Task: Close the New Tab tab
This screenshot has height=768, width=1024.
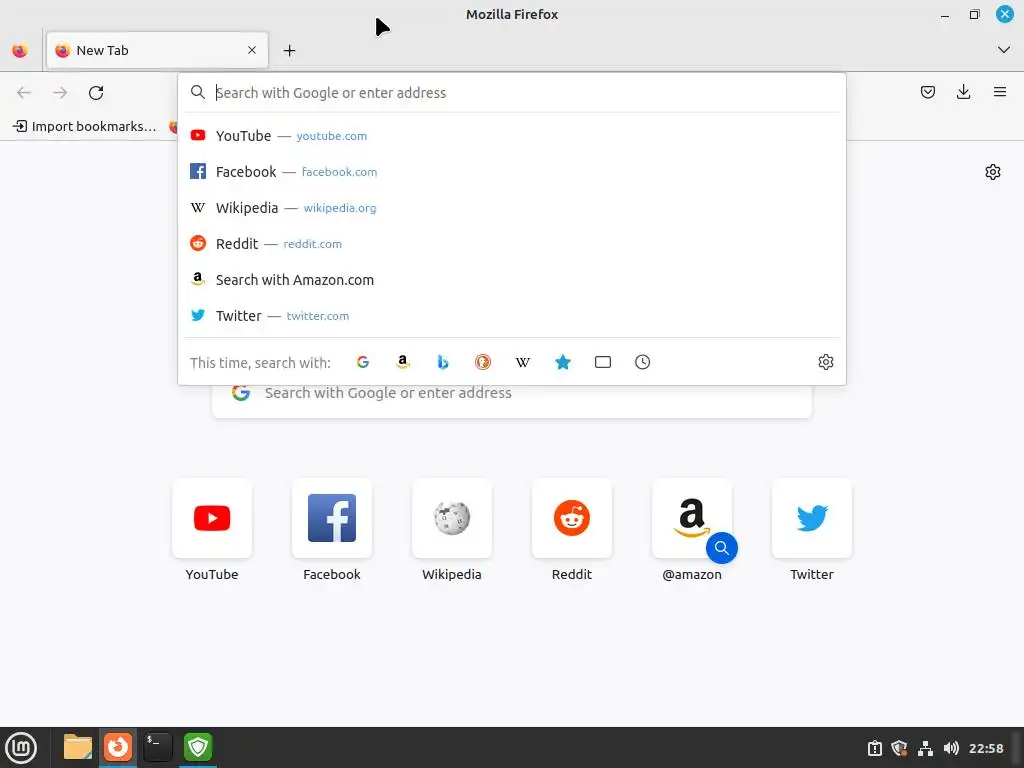Action: [x=252, y=50]
